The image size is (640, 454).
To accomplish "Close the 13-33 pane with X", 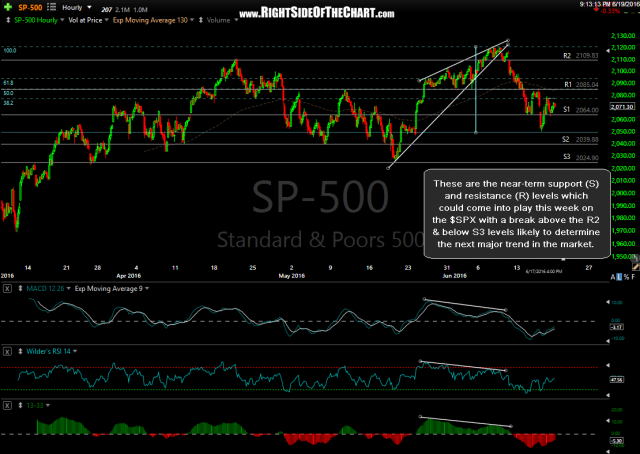I will (7, 405).
